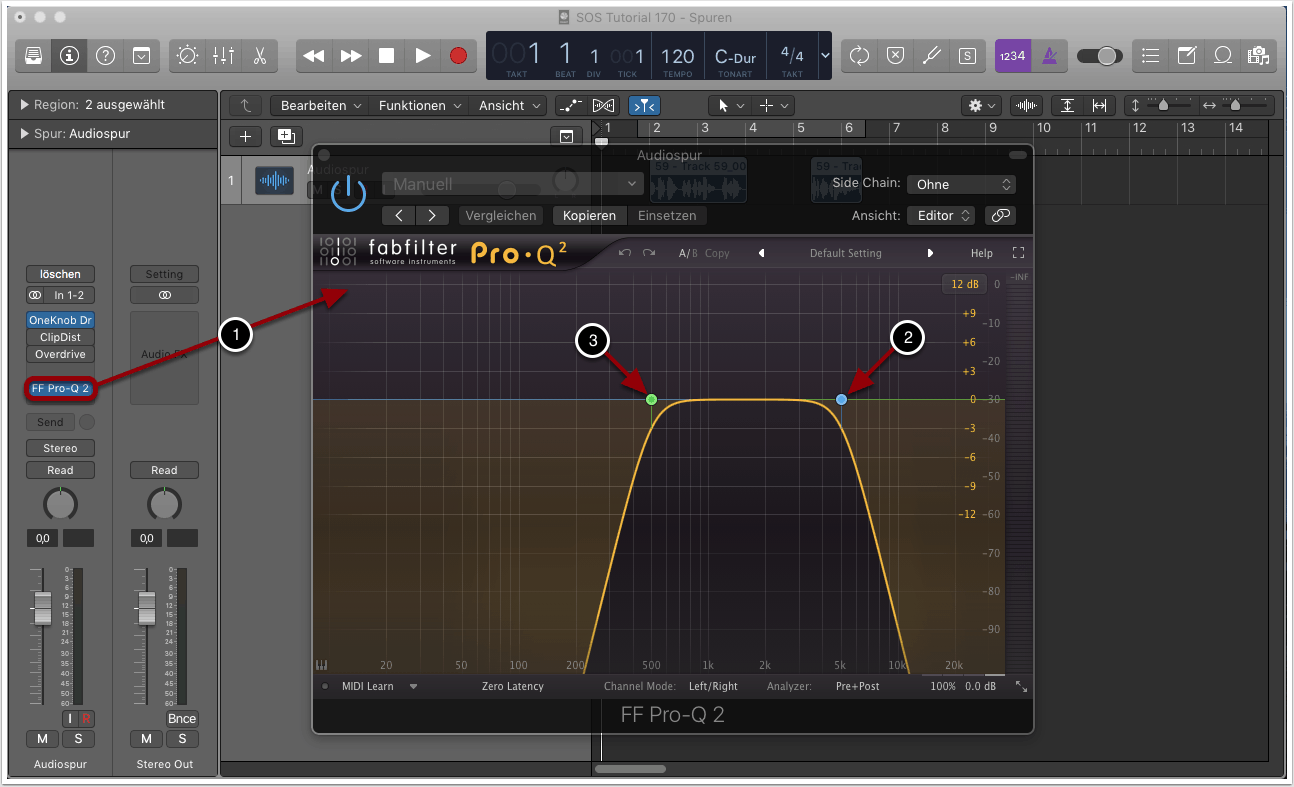Open the Ansicht Editor dropdown in plugin
The image size is (1294, 787).
(940, 215)
